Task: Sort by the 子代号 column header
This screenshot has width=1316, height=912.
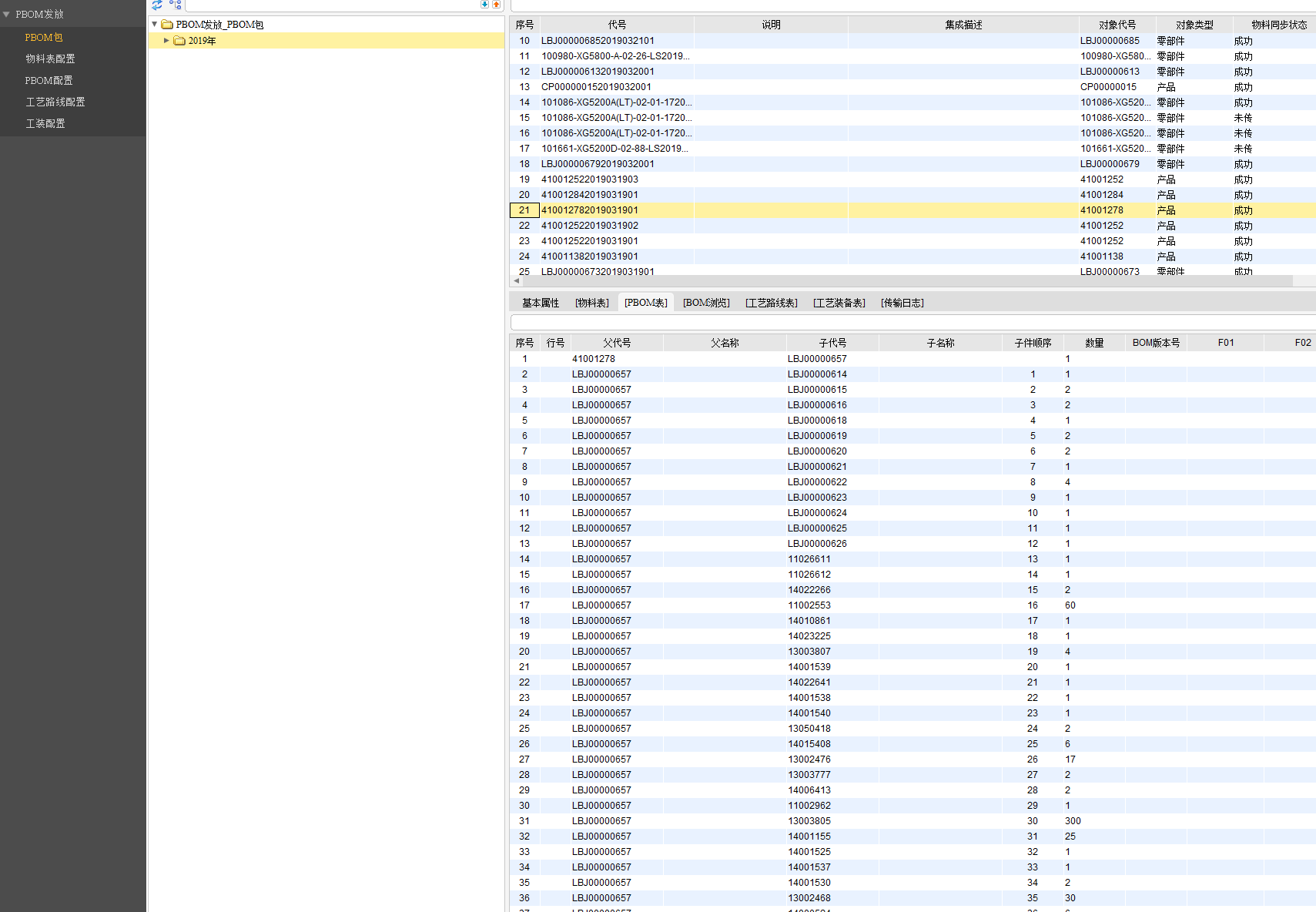Action: (x=832, y=343)
